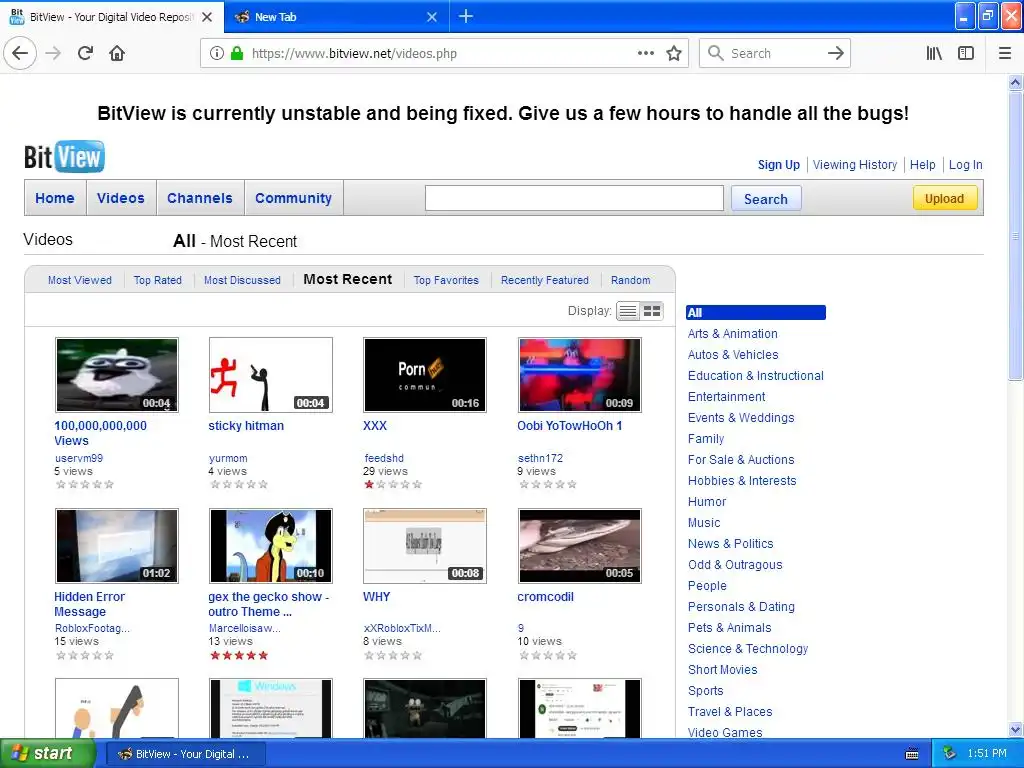The height and width of the screenshot is (768, 1024).
Task: Open the Help link
Action: click(922, 165)
